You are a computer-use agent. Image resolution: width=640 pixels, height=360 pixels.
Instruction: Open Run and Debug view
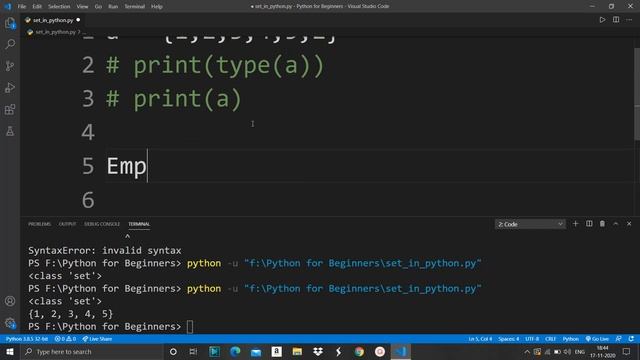tap(10, 87)
